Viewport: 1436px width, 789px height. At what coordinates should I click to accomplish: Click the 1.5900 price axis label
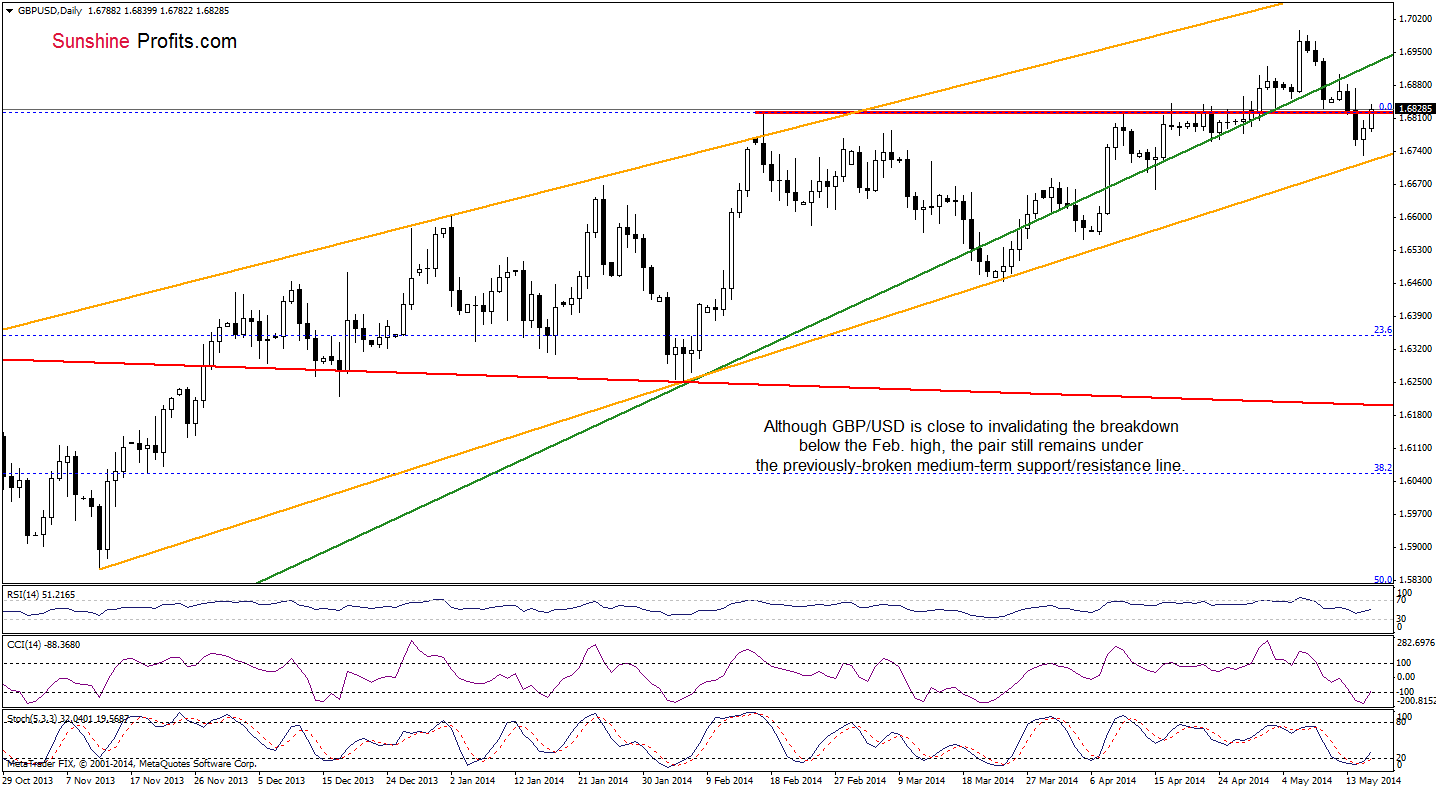[x=1416, y=547]
